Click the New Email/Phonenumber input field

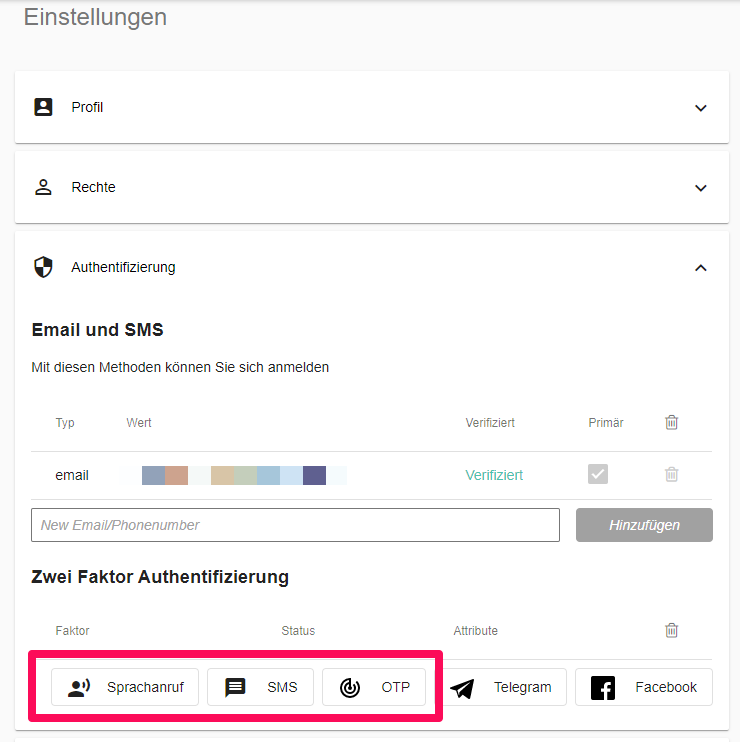click(x=295, y=525)
